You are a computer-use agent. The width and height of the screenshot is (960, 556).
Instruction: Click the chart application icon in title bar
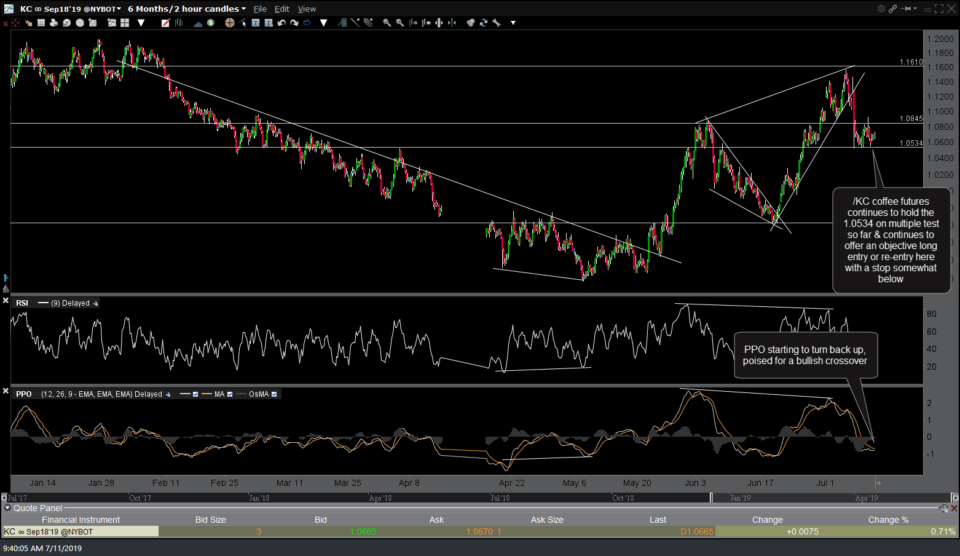(9, 9)
